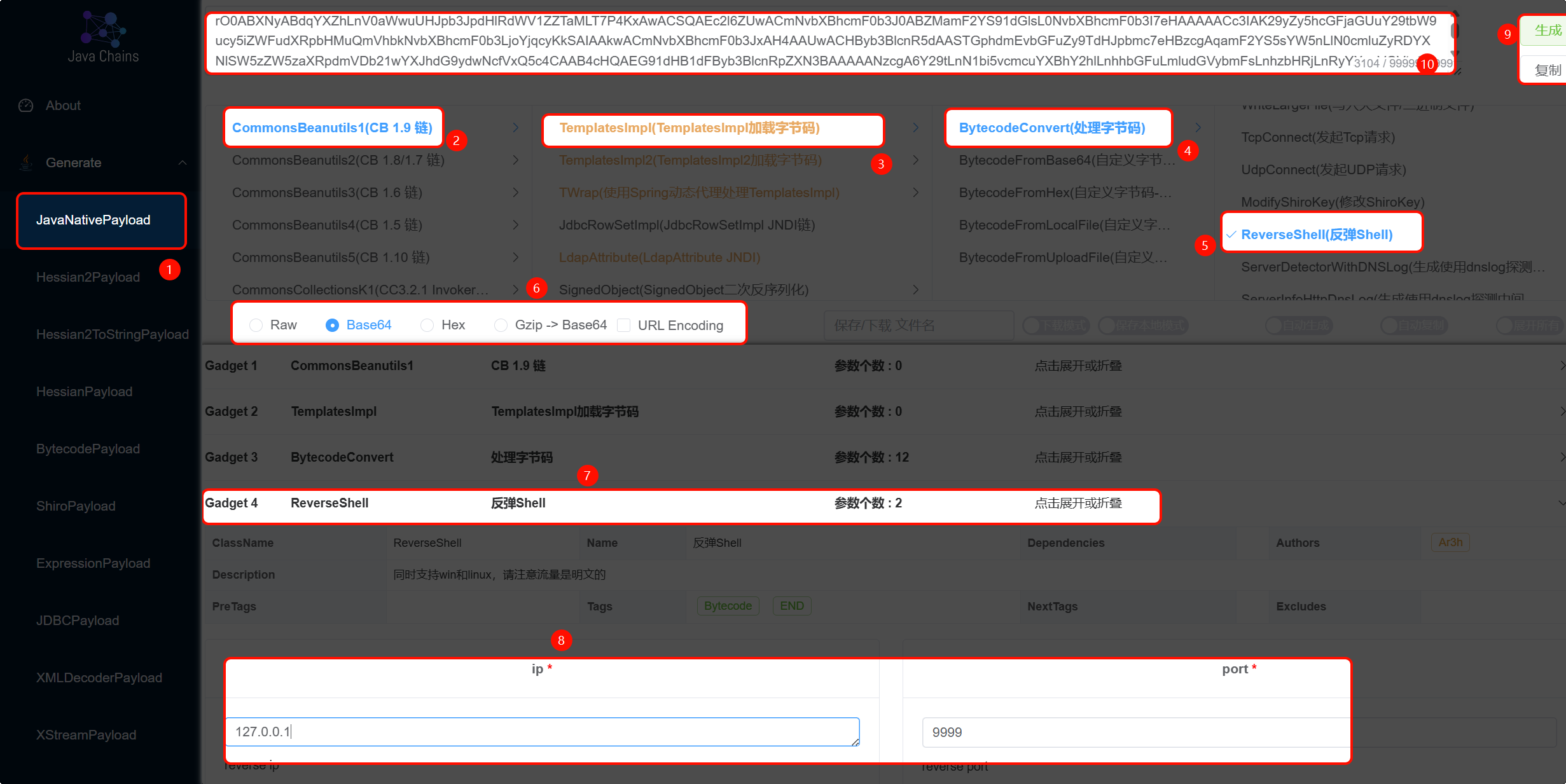Screen dimensions: 1566x784
Task: Click the 生成 generate button
Action: pos(1547,31)
